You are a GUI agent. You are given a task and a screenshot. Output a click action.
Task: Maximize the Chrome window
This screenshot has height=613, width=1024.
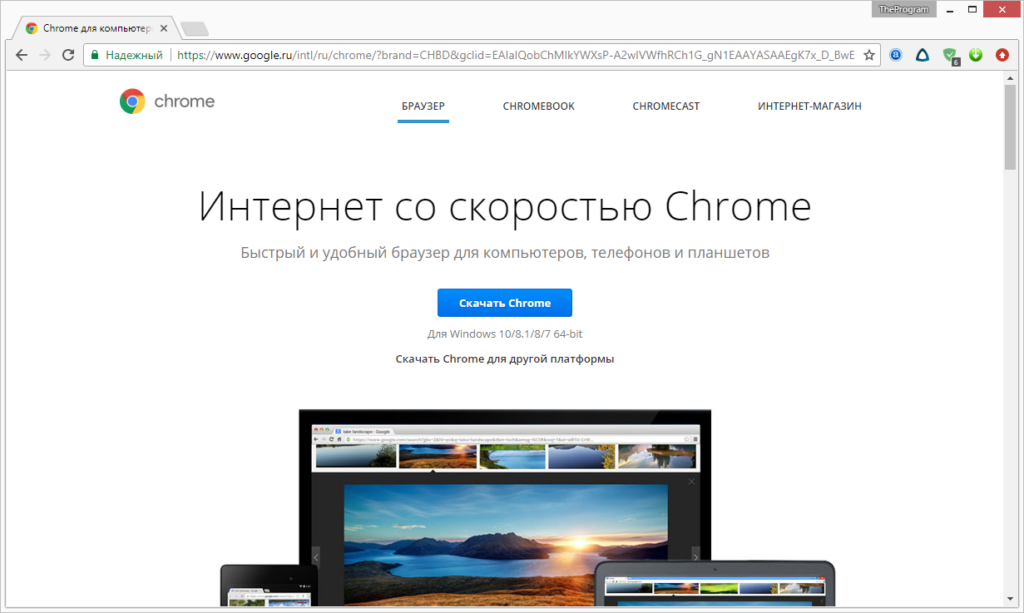click(972, 9)
